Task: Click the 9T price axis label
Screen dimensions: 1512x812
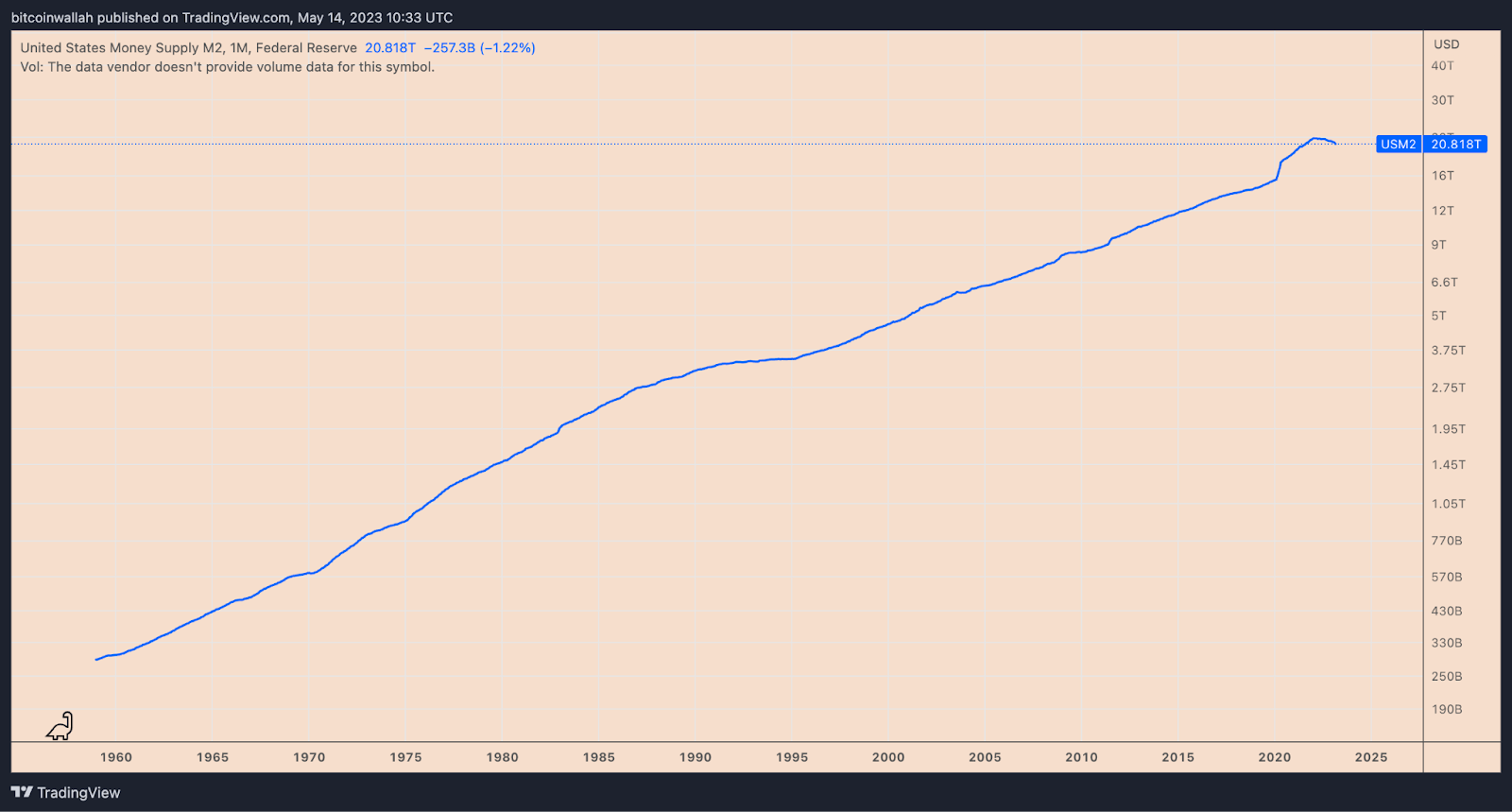Action: point(1438,245)
